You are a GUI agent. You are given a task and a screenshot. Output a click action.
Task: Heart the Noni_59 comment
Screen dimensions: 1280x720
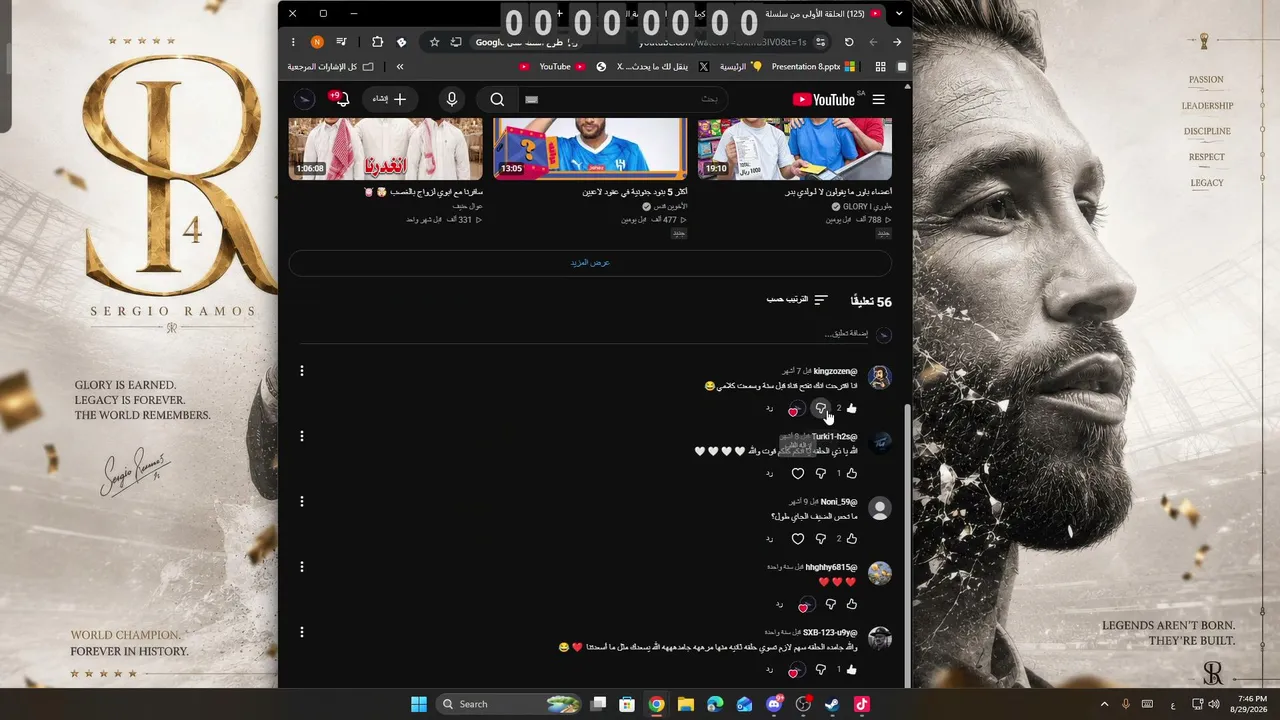(798, 538)
